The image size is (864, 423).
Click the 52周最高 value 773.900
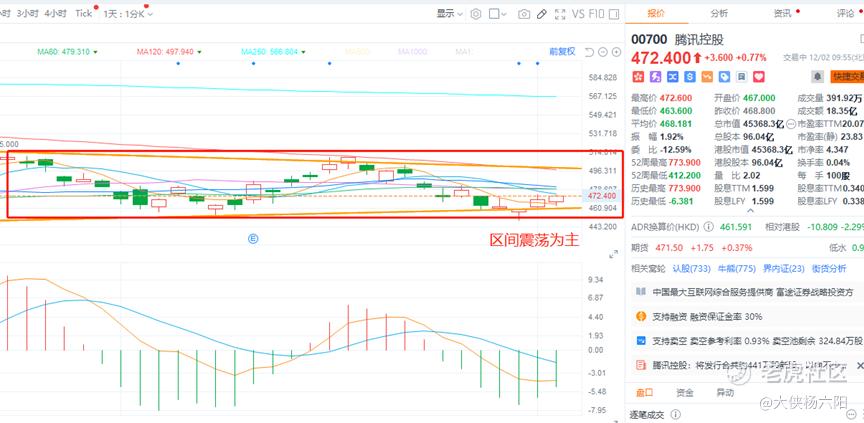(684, 162)
